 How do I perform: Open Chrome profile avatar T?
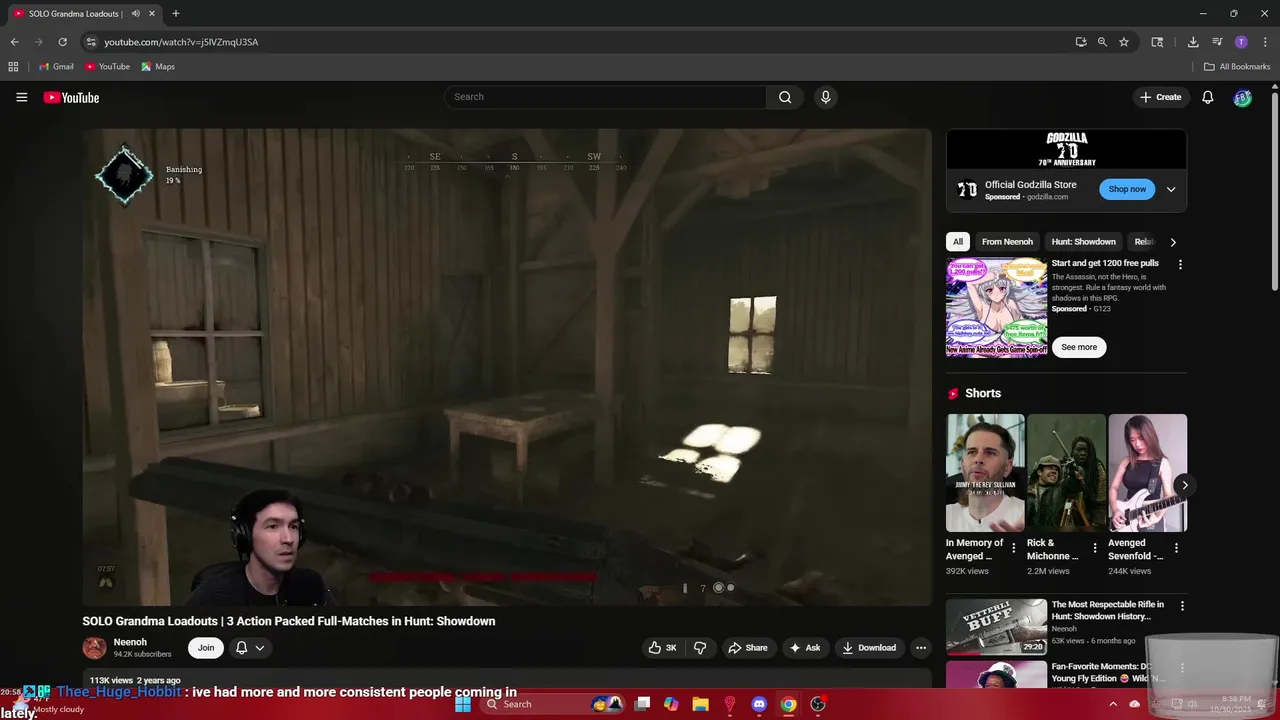pos(1241,42)
